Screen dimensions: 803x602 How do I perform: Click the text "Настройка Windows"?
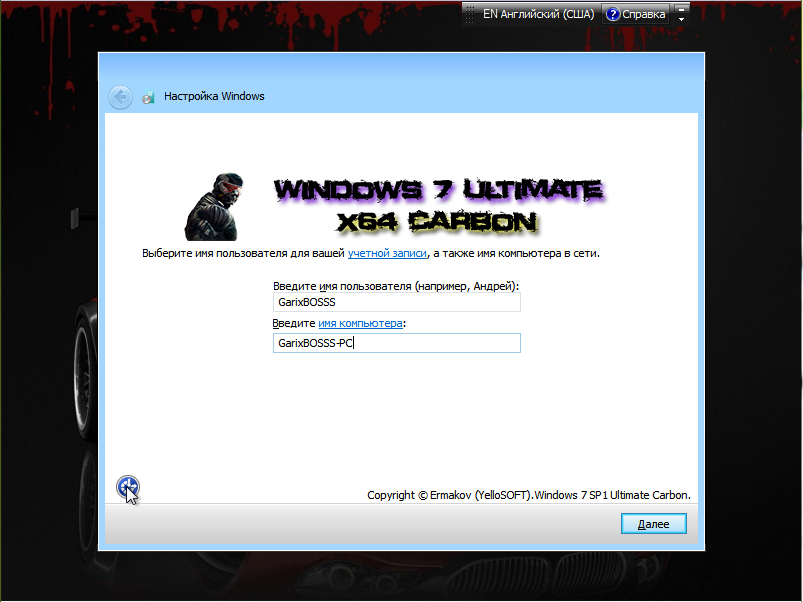(x=214, y=96)
